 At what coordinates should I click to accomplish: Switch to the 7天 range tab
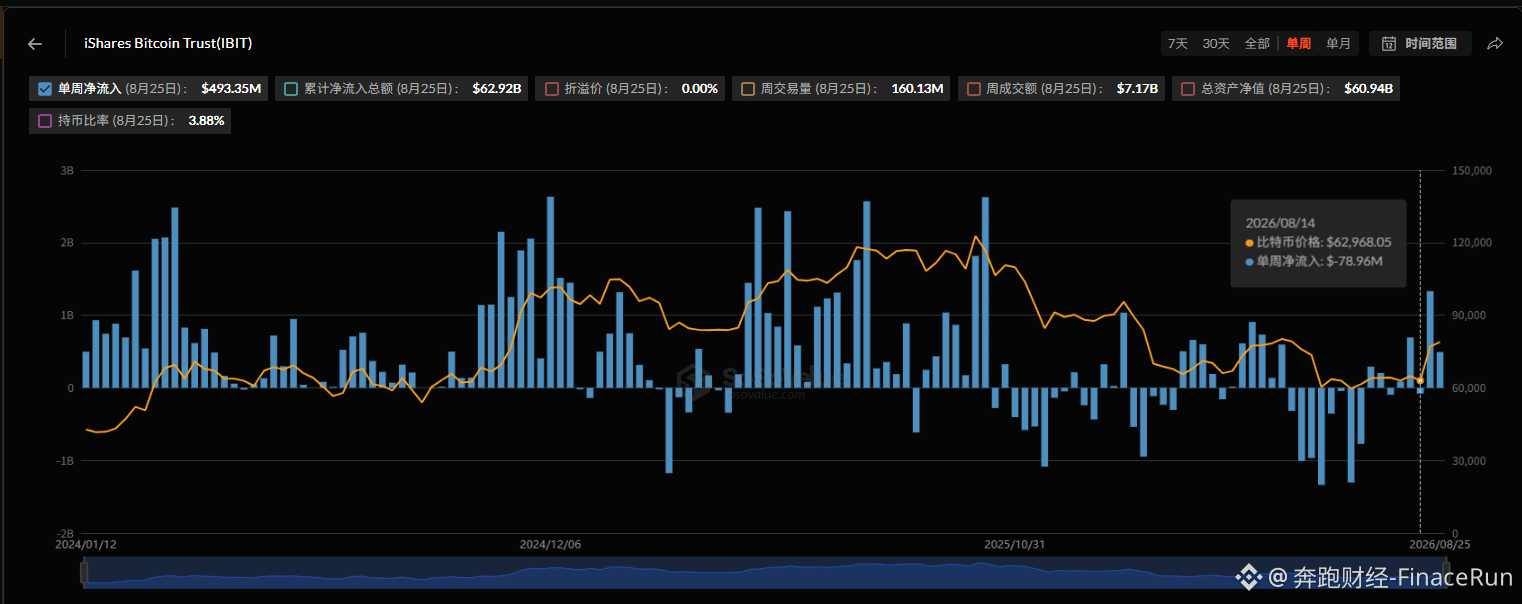click(1178, 43)
